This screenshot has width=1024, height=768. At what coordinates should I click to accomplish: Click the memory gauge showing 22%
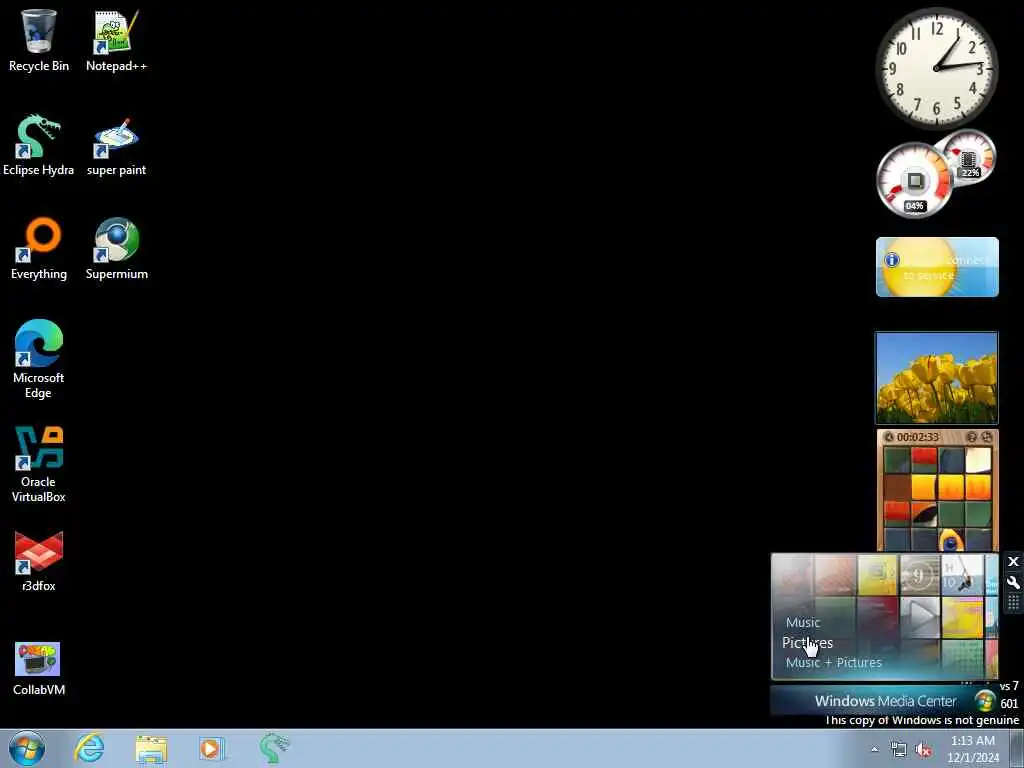[x=969, y=157]
